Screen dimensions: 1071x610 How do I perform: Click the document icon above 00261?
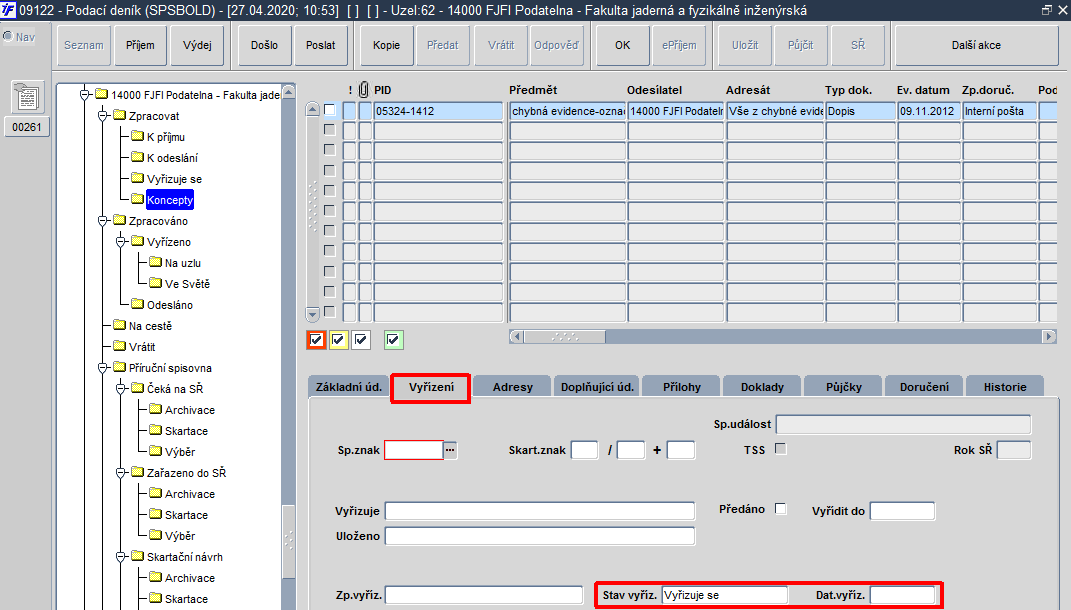[27, 96]
